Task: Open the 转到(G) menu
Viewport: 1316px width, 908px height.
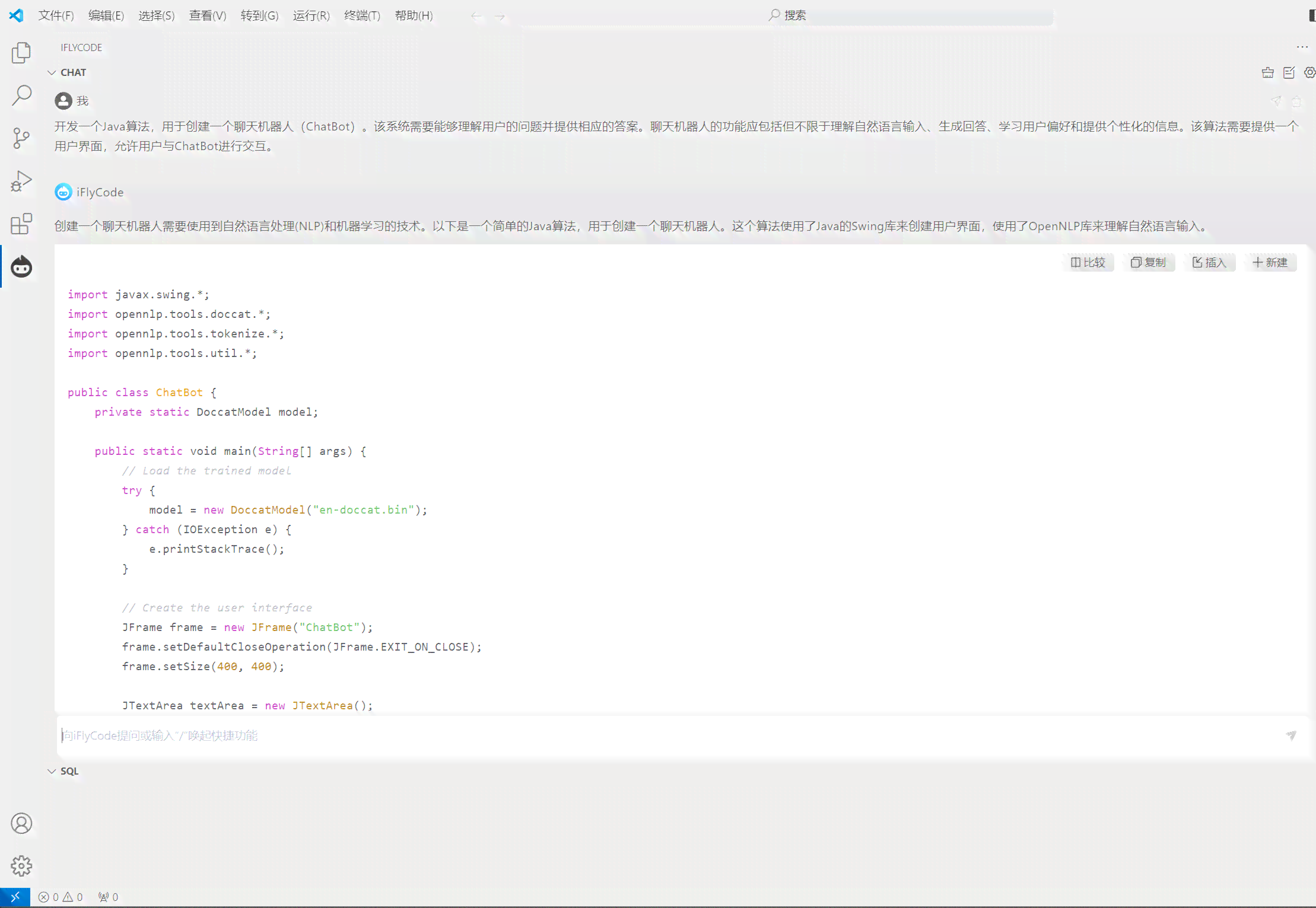Action: pyautogui.click(x=260, y=15)
